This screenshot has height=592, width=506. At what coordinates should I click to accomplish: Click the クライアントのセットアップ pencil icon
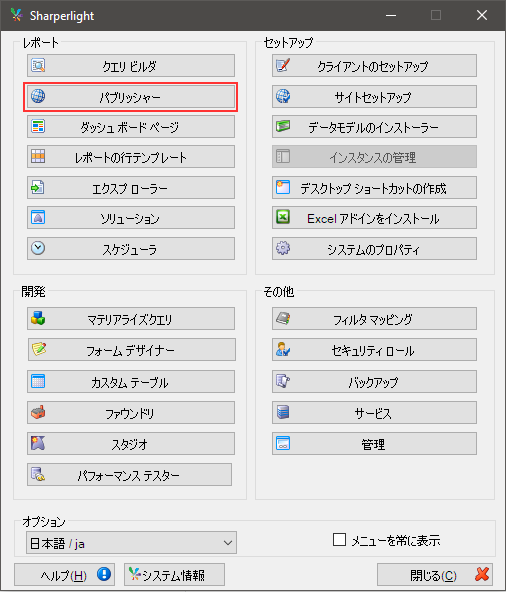point(283,65)
